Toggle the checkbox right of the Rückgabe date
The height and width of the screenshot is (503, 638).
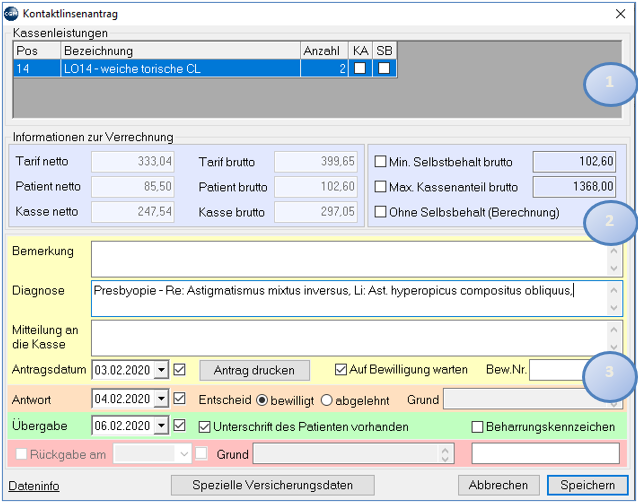click(x=201, y=453)
